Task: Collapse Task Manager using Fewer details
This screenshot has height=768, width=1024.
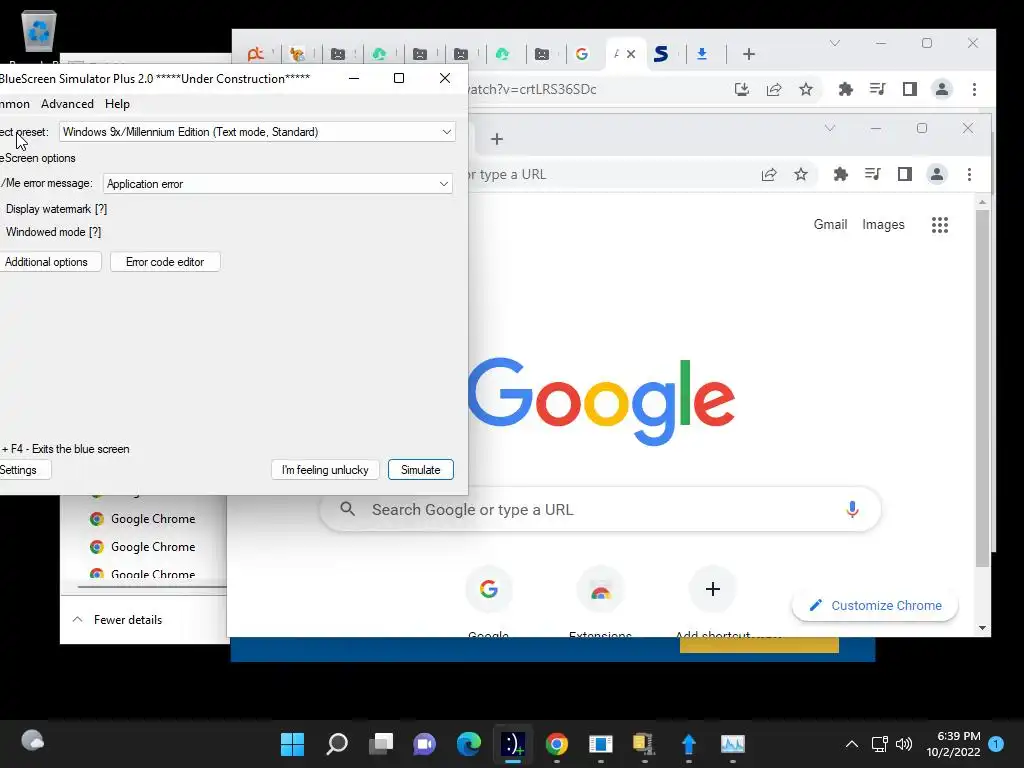Action: (x=118, y=620)
